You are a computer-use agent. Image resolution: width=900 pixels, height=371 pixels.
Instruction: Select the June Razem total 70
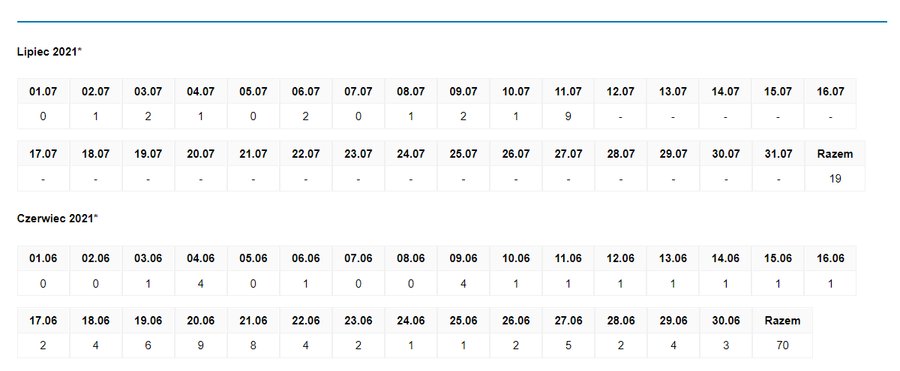782,346
